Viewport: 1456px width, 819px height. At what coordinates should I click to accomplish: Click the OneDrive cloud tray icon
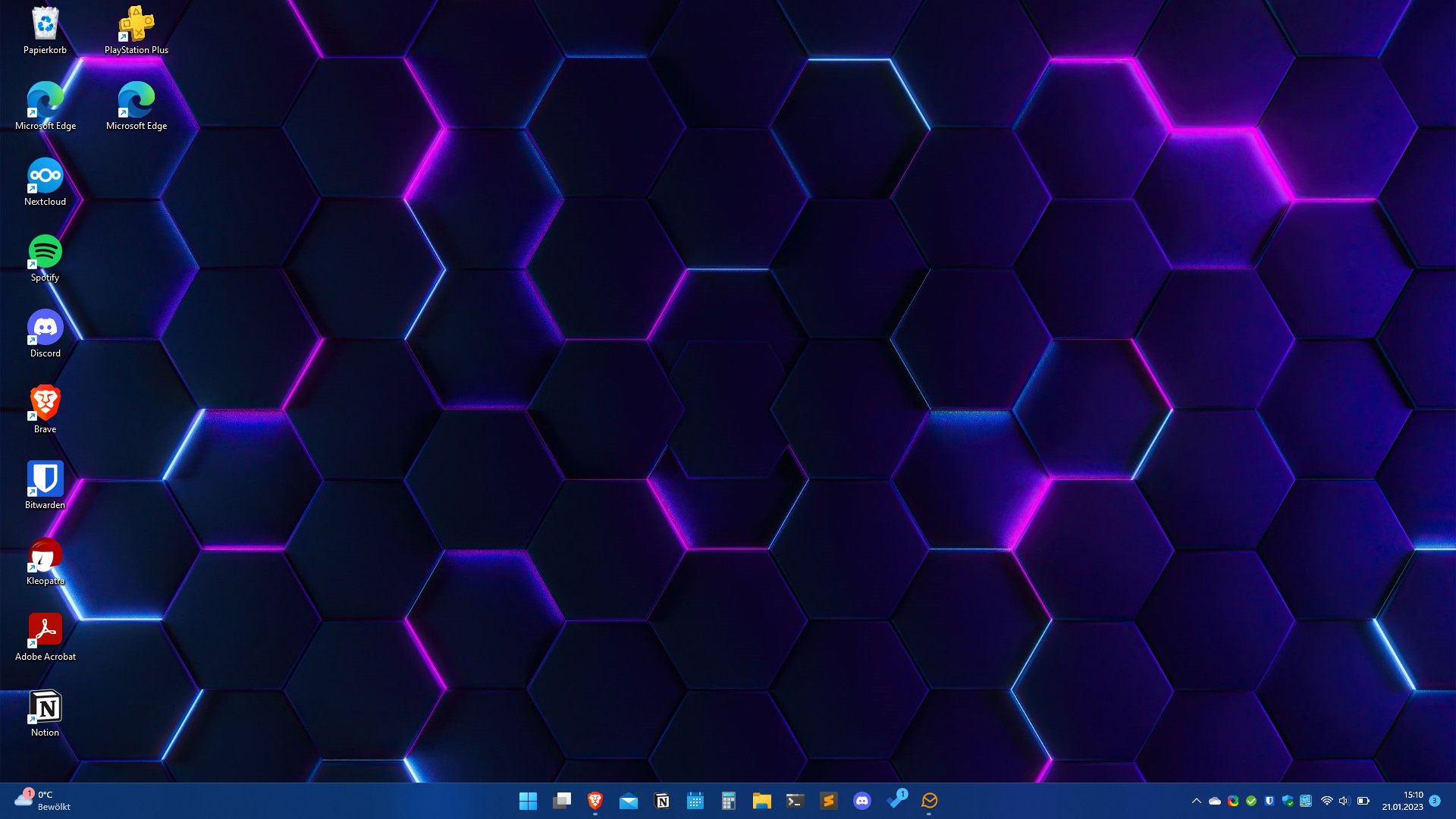(x=1215, y=801)
